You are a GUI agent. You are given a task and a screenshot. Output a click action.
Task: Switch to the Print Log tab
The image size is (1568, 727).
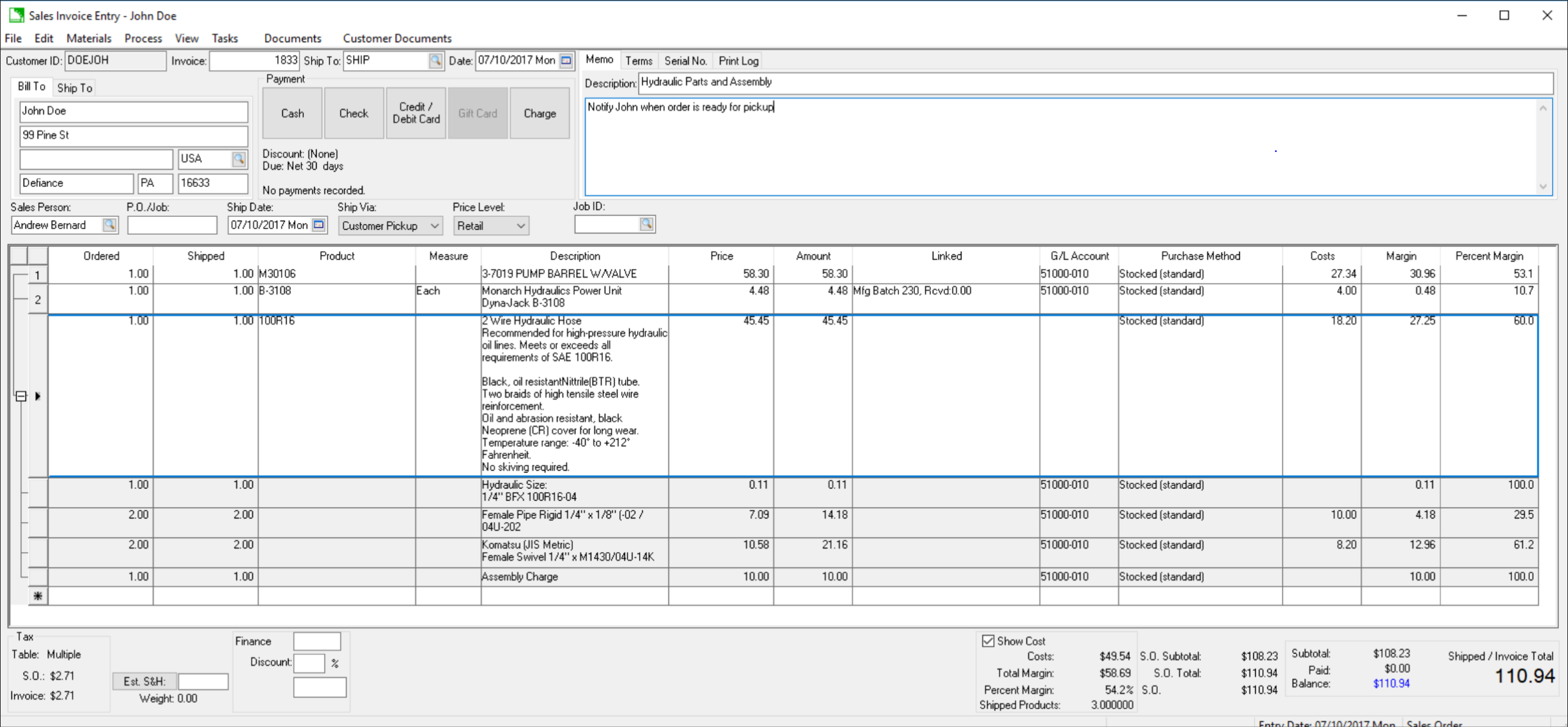(738, 61)
